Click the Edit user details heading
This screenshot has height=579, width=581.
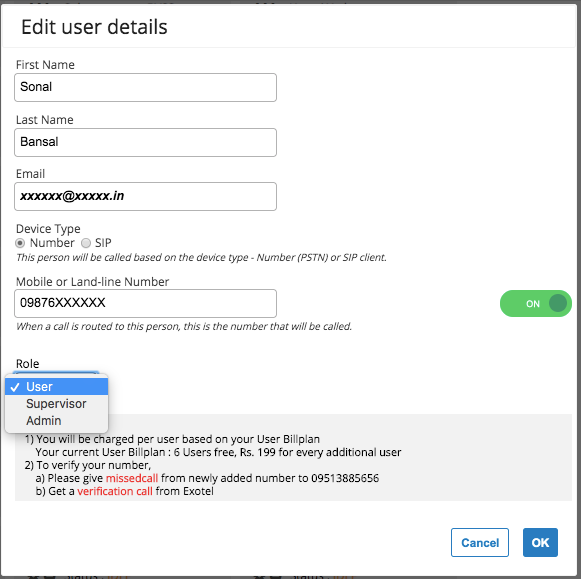(94, 27)
